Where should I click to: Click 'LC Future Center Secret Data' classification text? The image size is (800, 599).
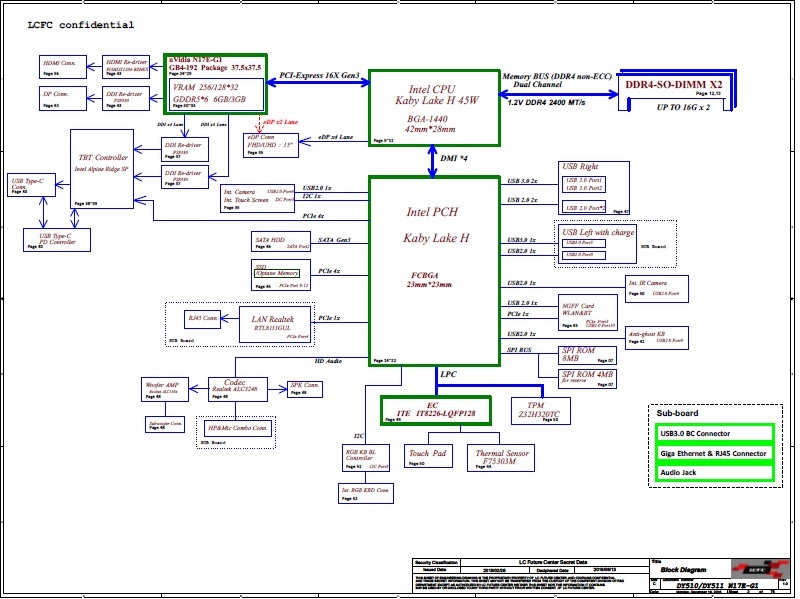tap(553, 562)
